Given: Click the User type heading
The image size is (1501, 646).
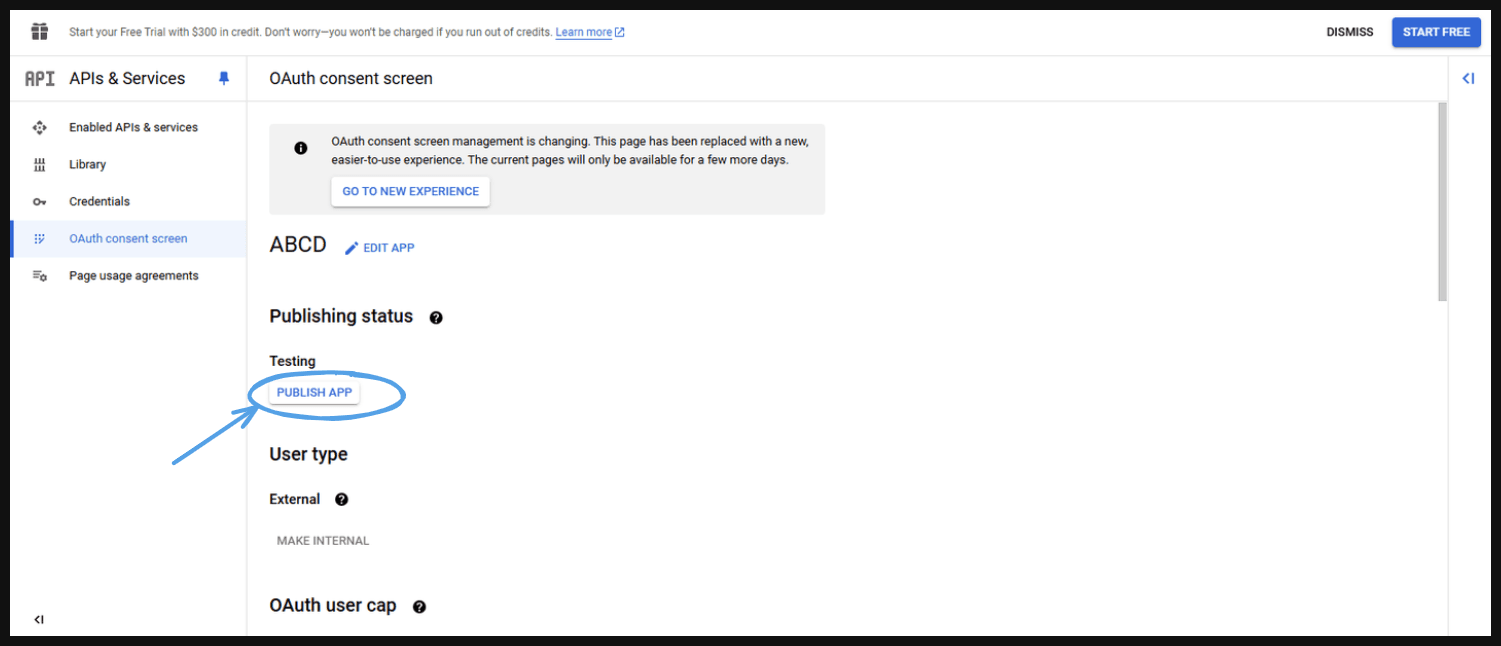Looking at the screenshot, I should pyautogui.click(x=309, y=454).
